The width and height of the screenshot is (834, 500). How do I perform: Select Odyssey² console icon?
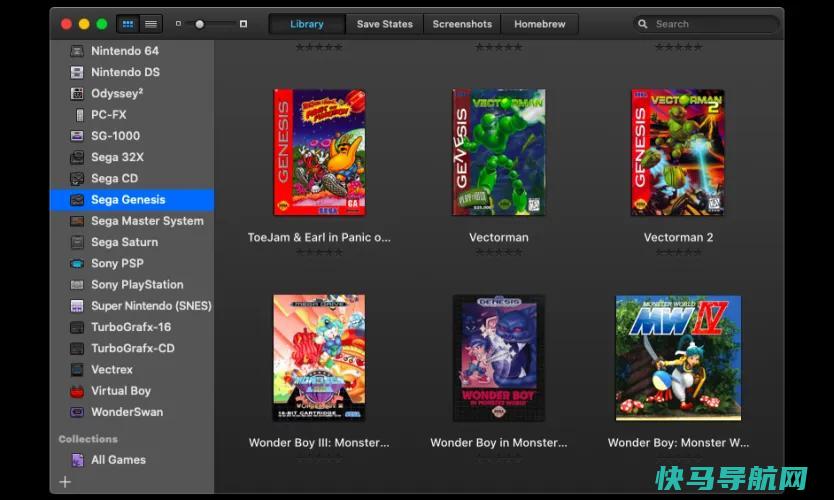coord(77,94)
